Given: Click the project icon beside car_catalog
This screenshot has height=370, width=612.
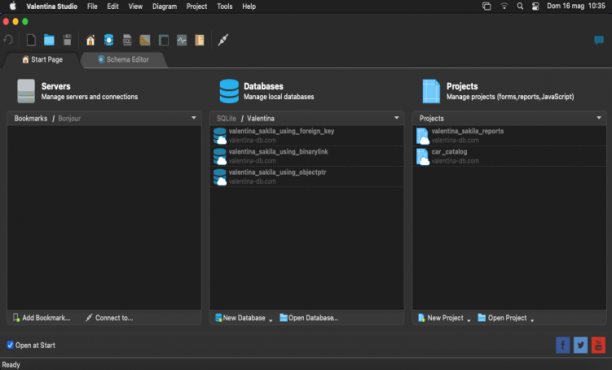Looking at the screenshot, I should [x=423, y=157].
